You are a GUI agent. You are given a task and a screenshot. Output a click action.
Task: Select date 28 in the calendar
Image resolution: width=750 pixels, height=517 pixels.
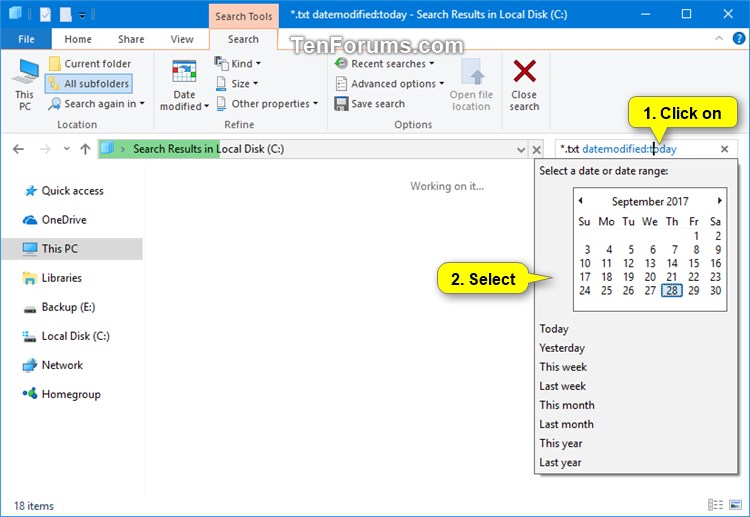coord(672,290)
